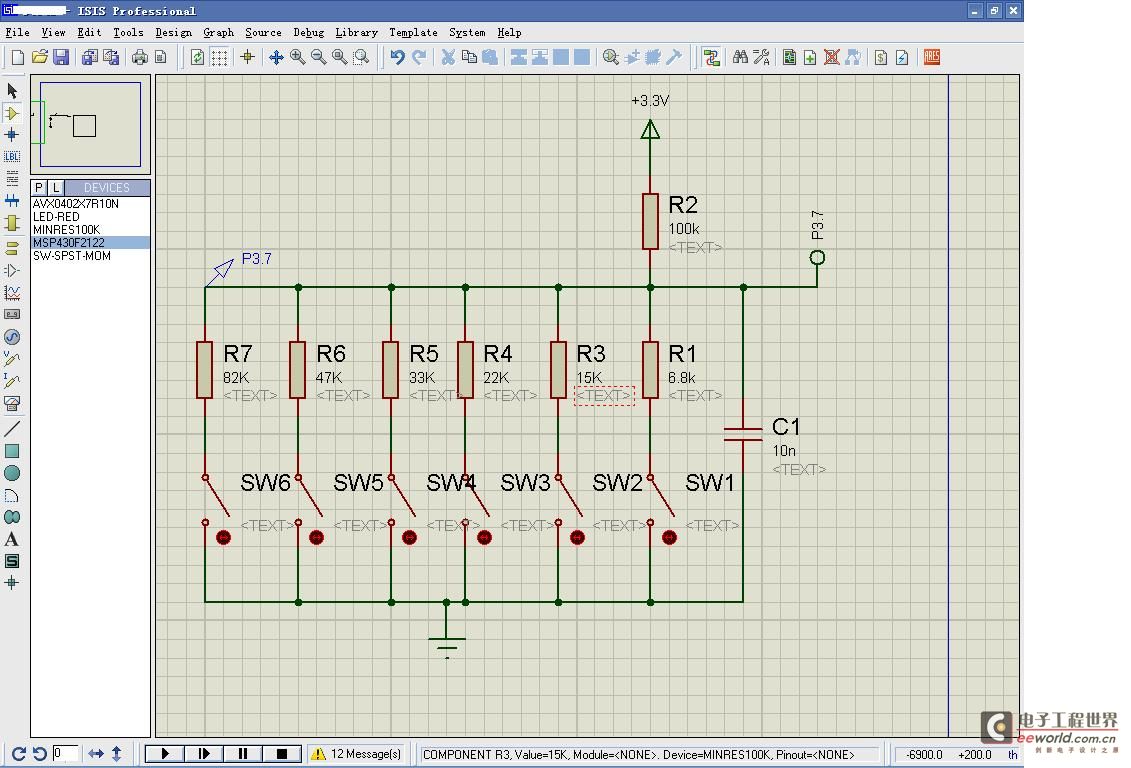1131x768 pixels.
Task: Click the Pan center view icon
Action: click(x=276, y=57)
